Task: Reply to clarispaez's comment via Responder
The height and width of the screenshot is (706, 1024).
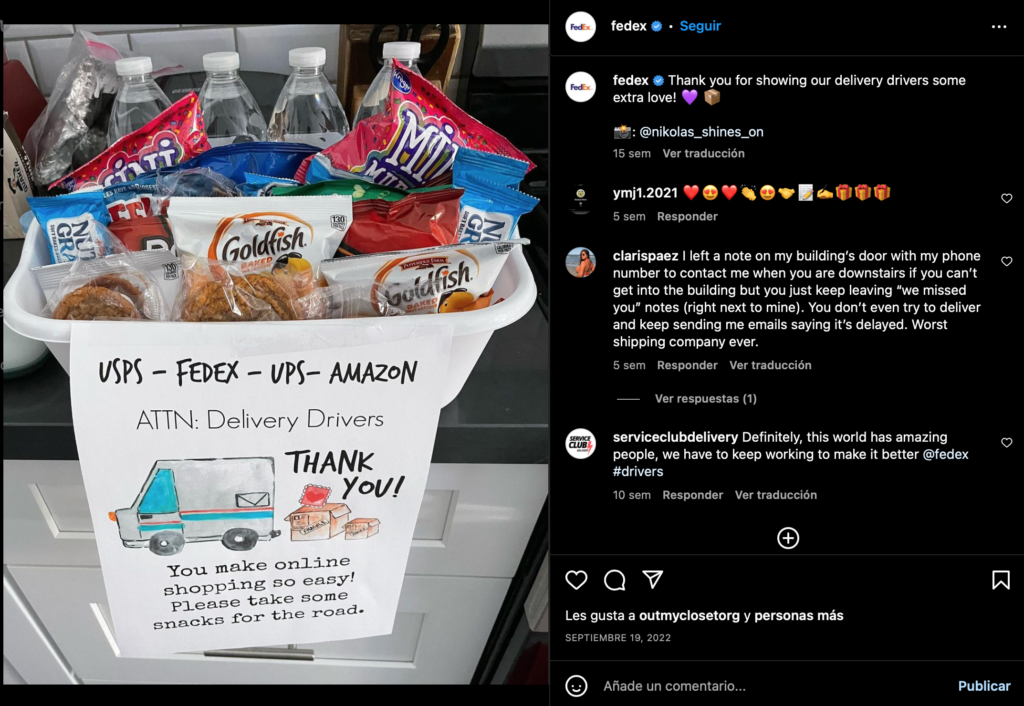Action: [x=687, y=365]
